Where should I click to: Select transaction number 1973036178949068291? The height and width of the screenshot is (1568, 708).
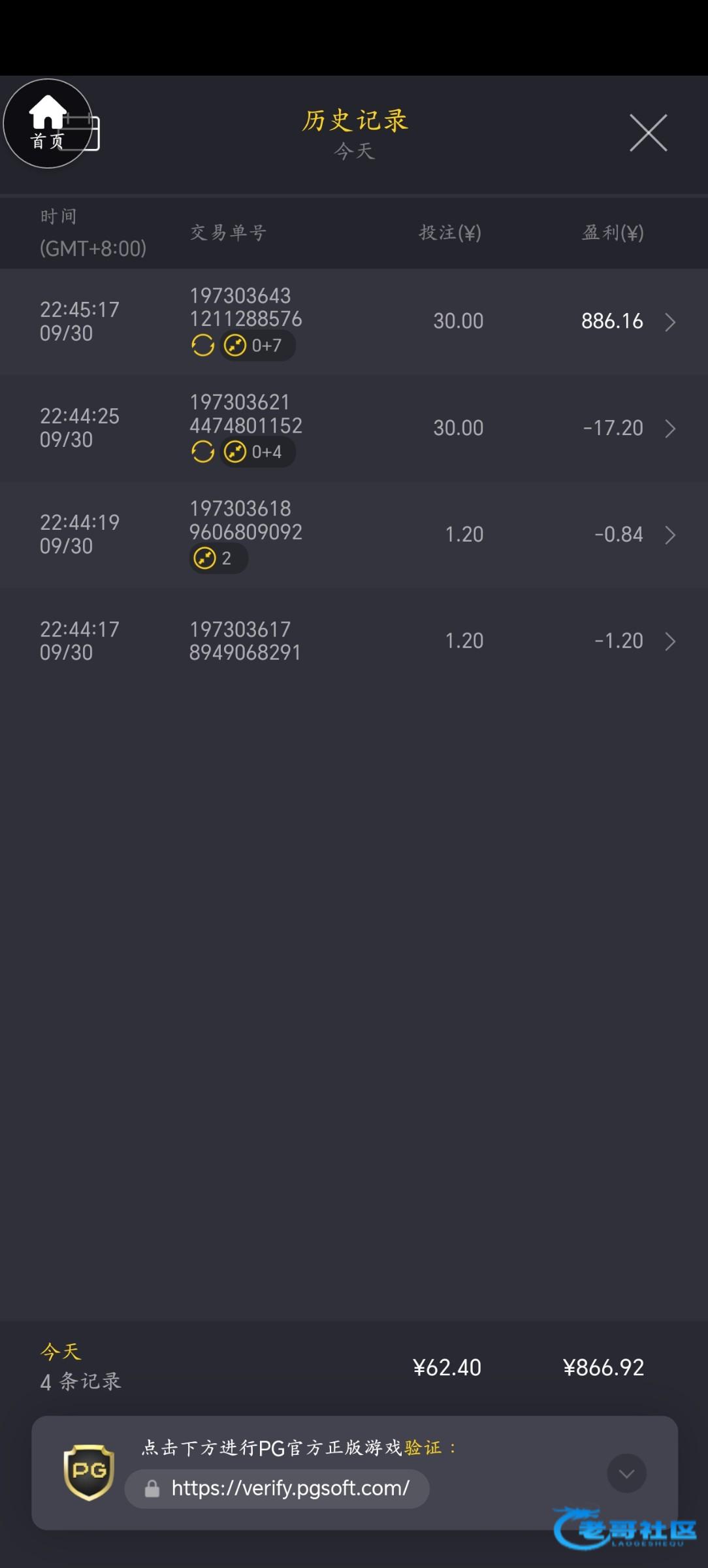pos(245,641)
